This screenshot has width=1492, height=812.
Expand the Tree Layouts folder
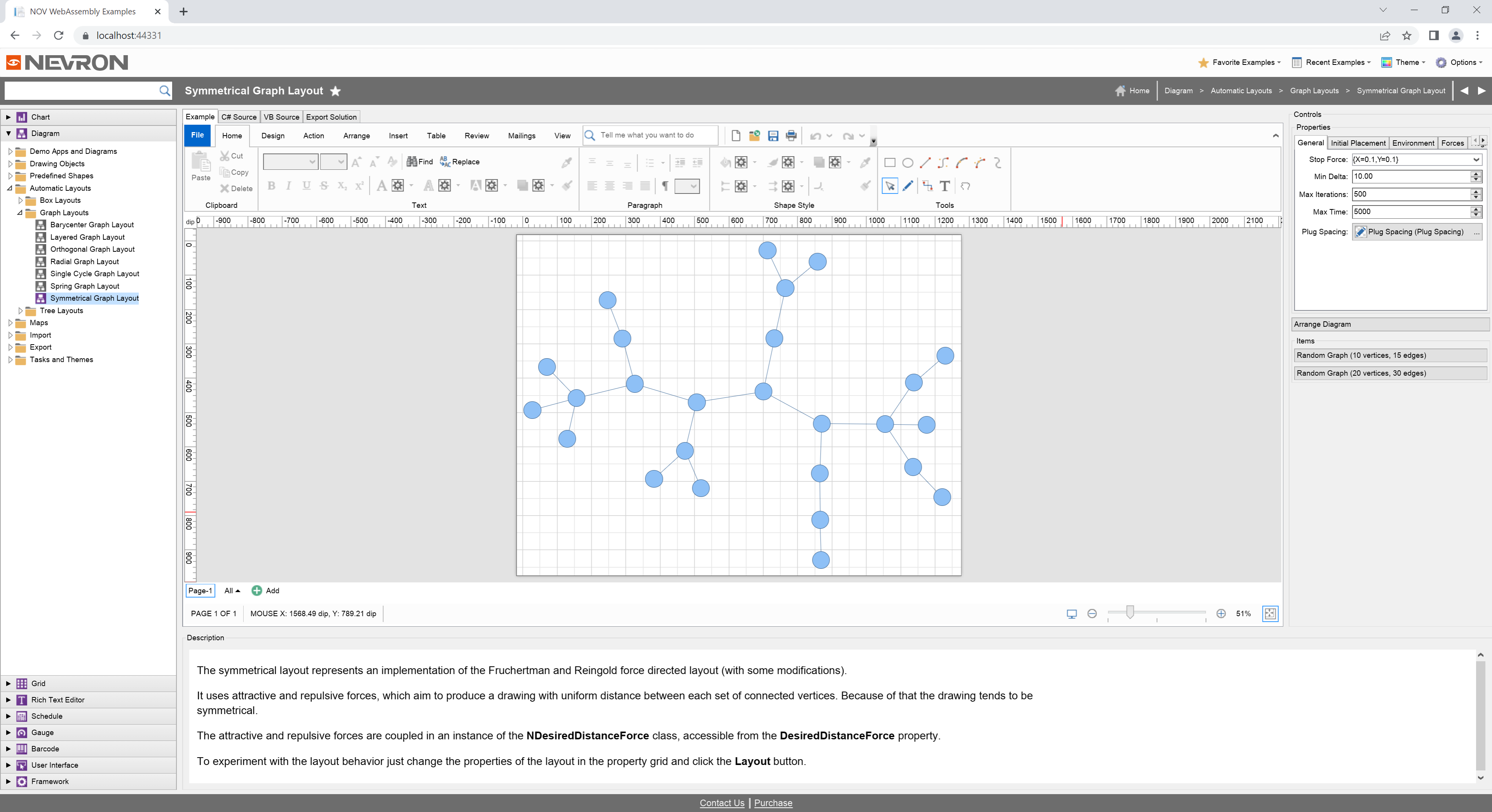(21, 310)
